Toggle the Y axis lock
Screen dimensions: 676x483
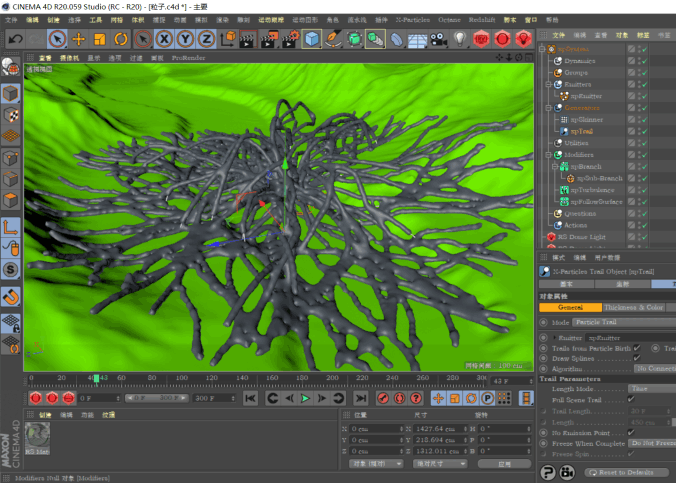[185, 39]
